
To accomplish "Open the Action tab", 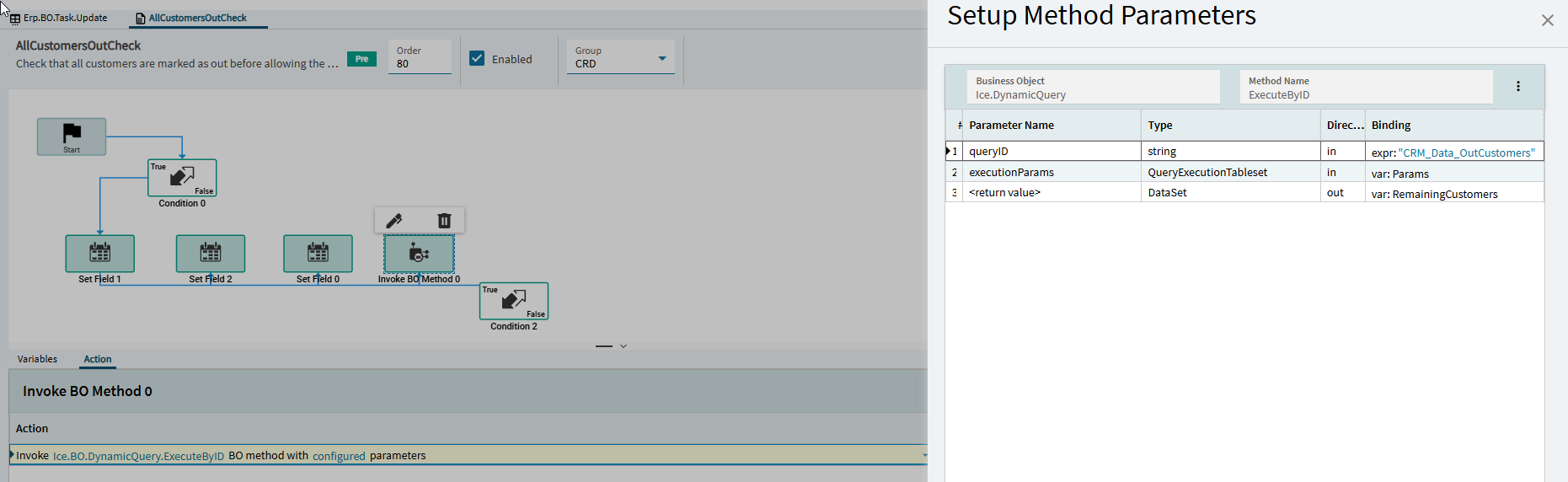I will click(x=98, y=359).
